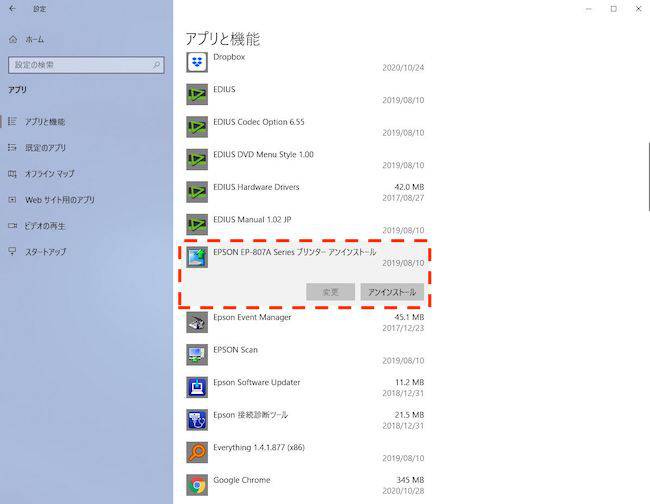Click the EDIUS Codec Option 6.55 icon
Image resolution: width=650 pixels, height=504 pixels.
(x=197, y=127)
